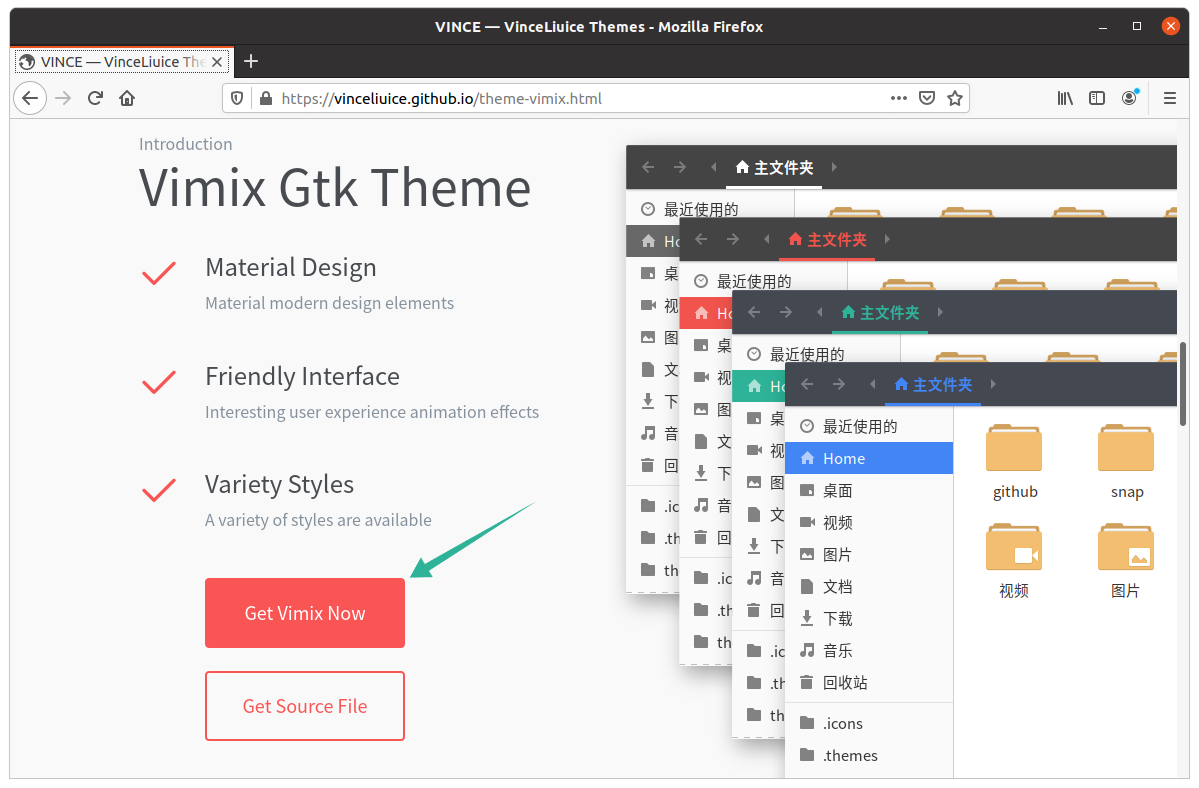Open Firefox Library icon

pos(1065,98)
